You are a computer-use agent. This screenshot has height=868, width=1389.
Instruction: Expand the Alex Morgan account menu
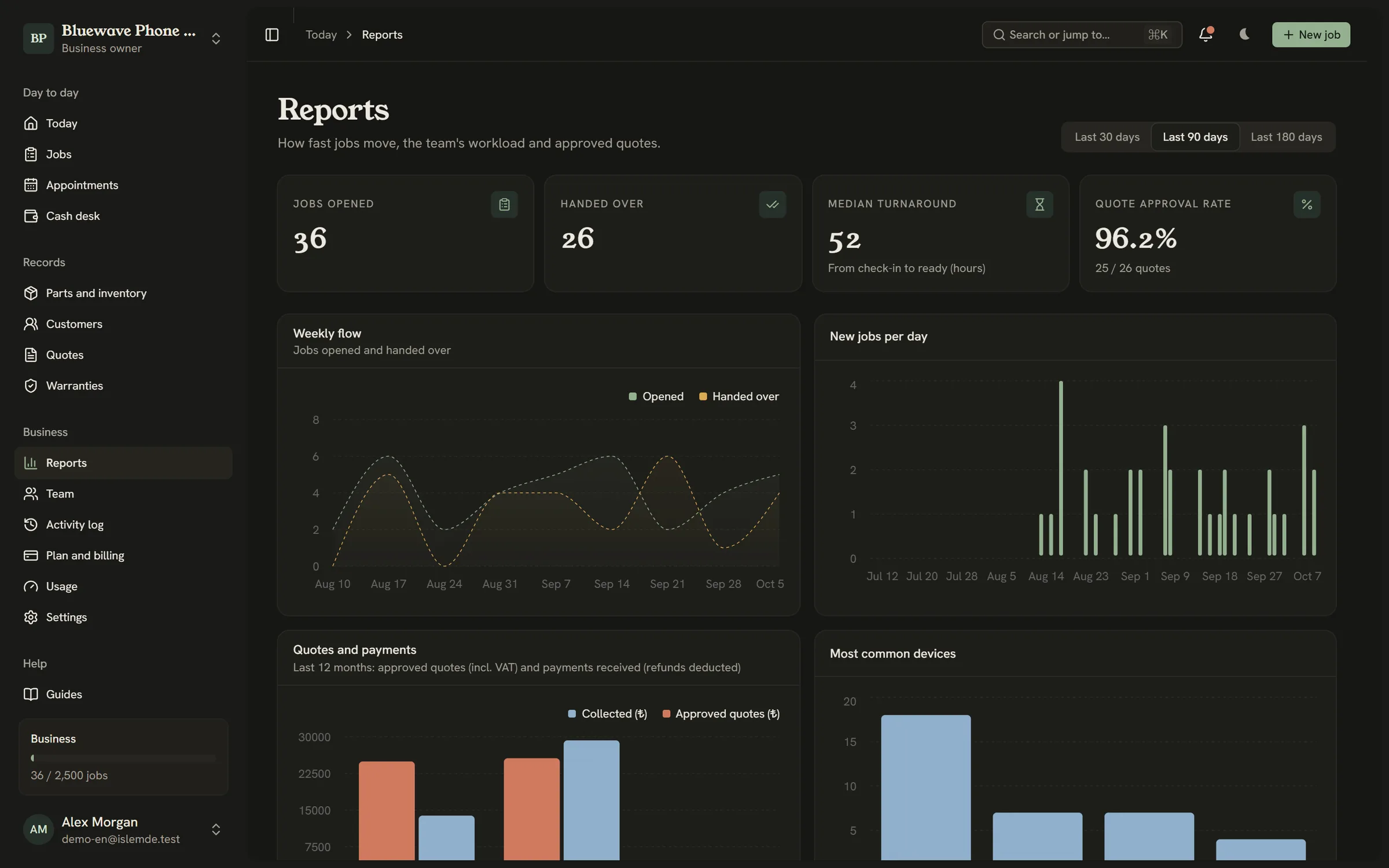click(x=123, y=829)
